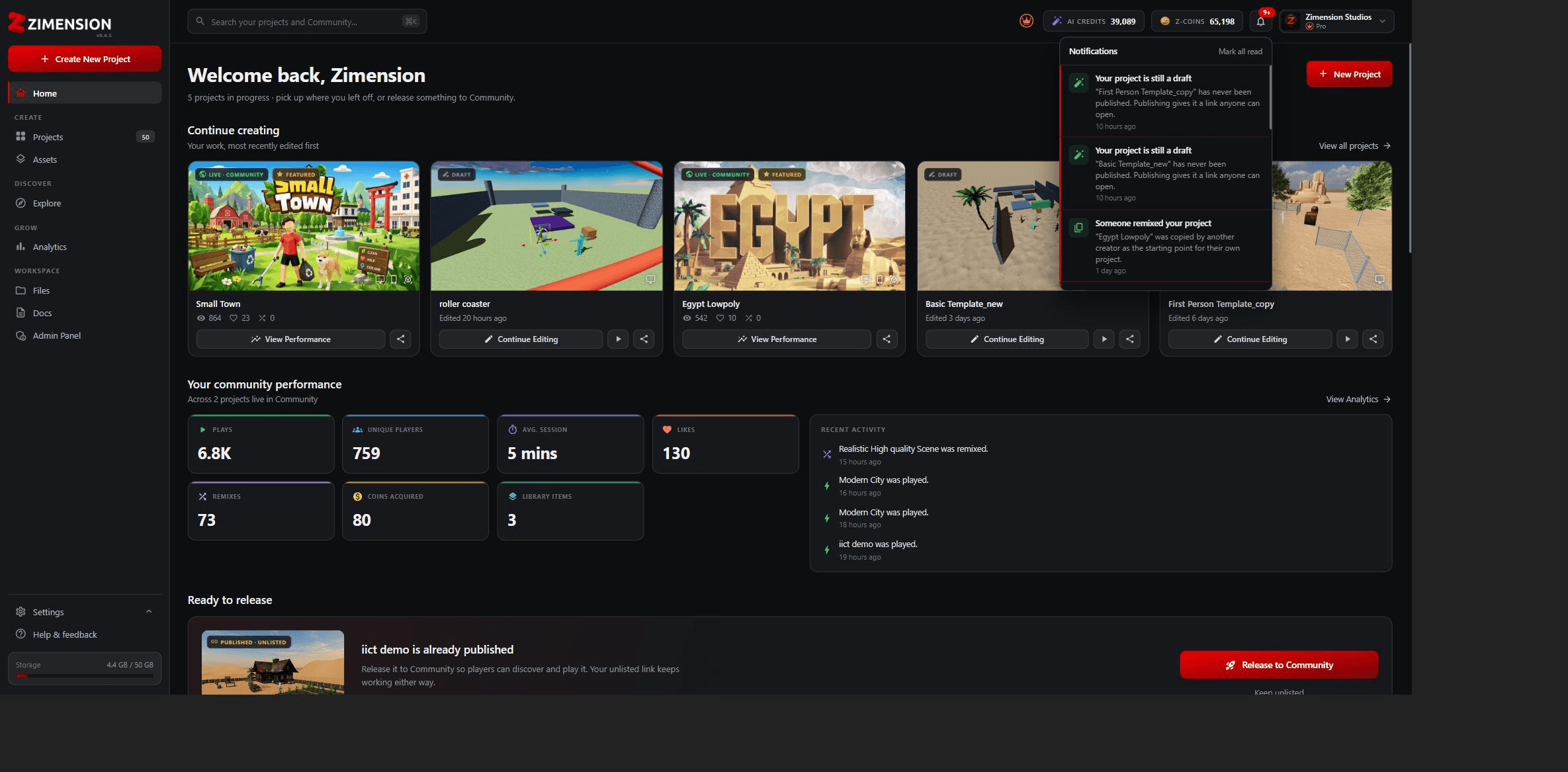This screenshot has height=772, width=1568.
Task: Share the First Person Template_copy project
Action: point(1373,339)
